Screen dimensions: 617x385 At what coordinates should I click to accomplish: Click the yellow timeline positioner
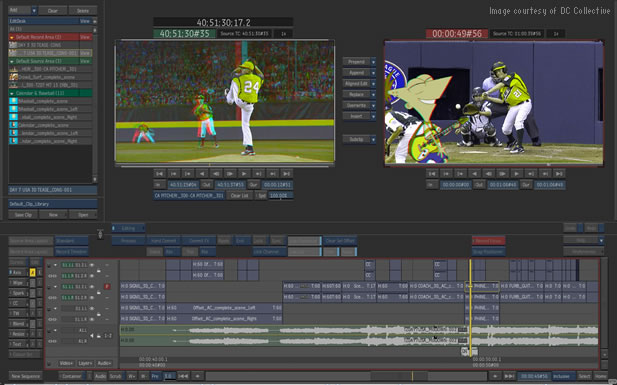pos(470,307)
